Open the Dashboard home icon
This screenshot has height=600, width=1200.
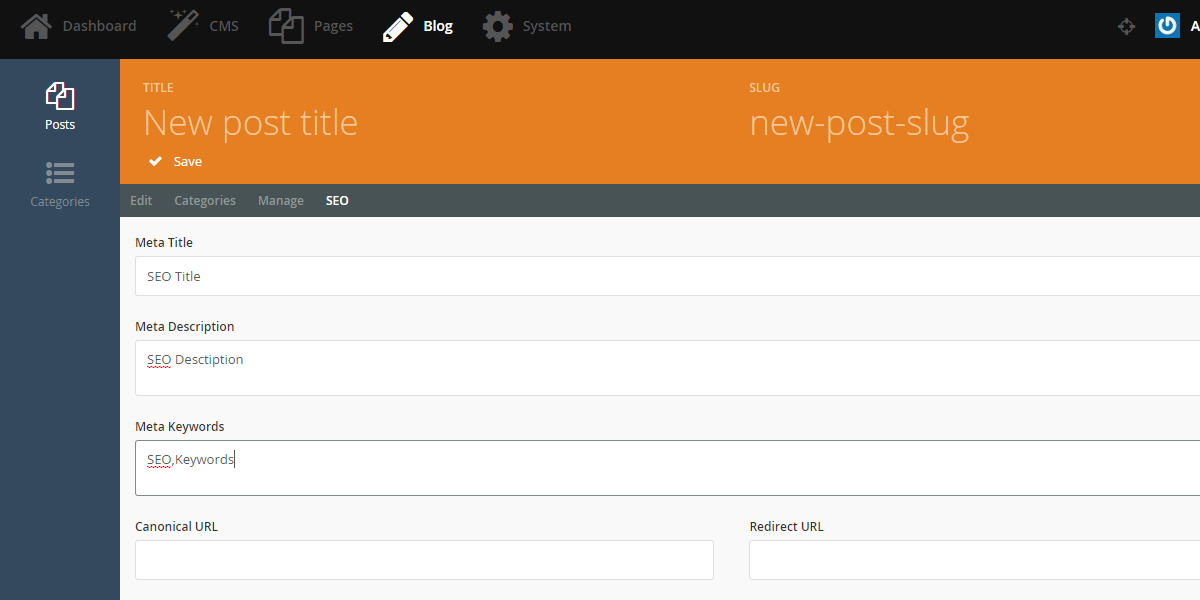36,26
